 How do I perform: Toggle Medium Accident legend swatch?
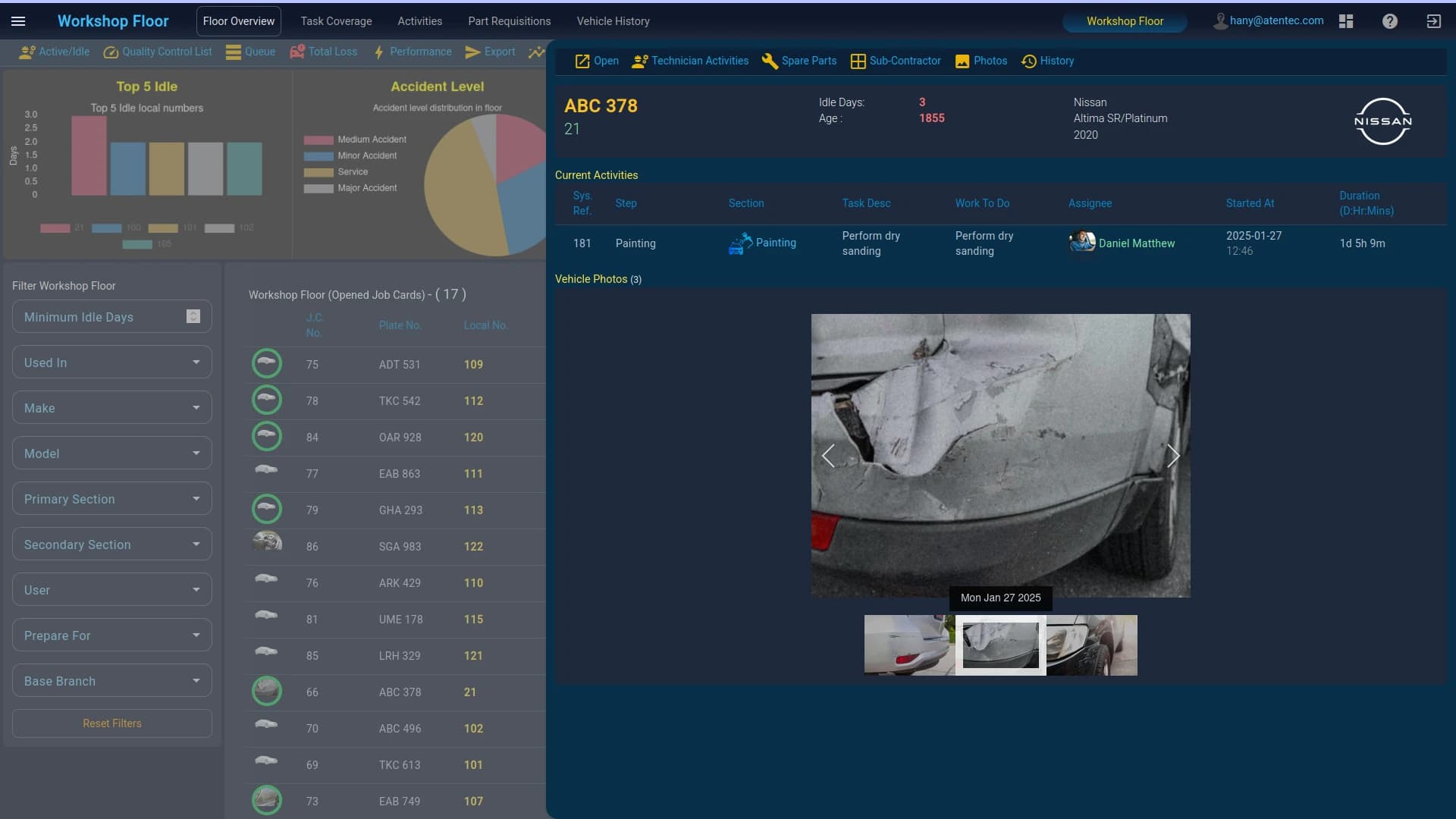(318, 140)
